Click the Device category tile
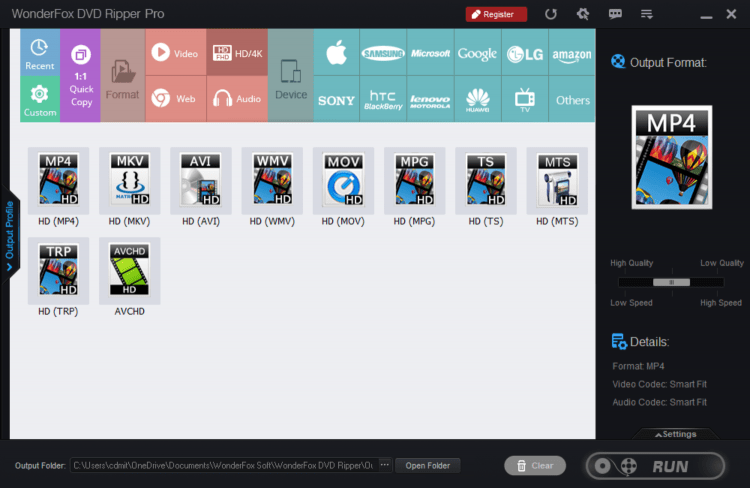Image resolution: width=750 pixels, height=488 pixels. (291, 76)
